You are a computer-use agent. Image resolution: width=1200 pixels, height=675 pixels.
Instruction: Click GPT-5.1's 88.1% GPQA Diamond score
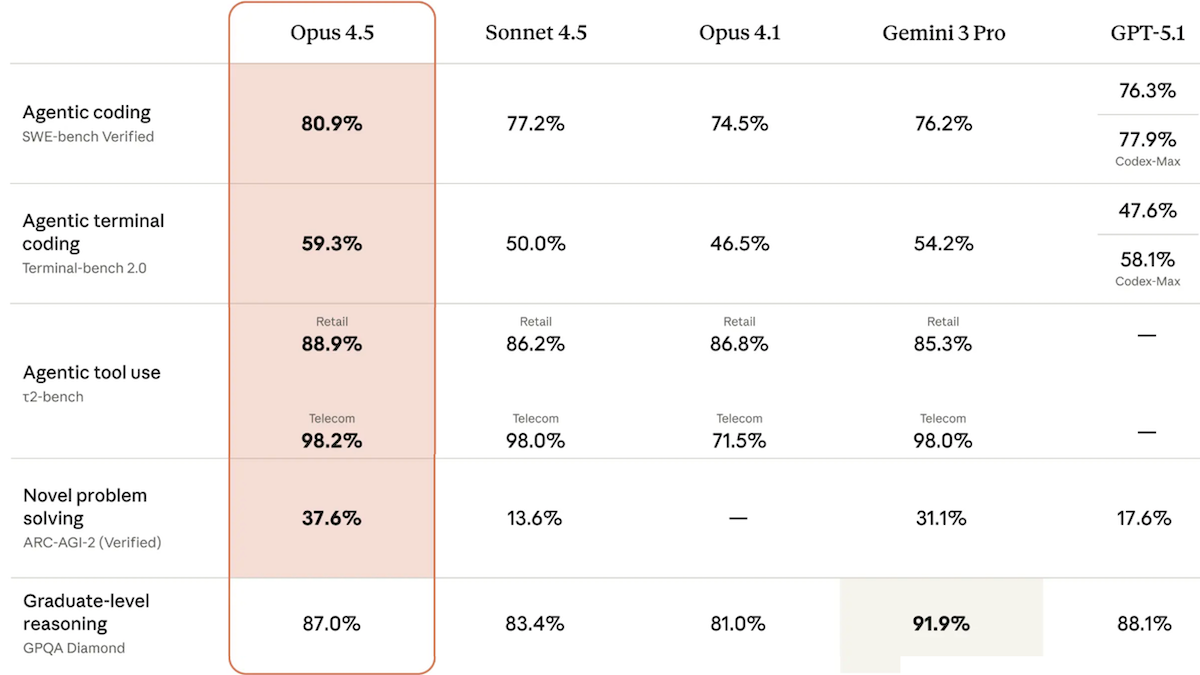pos(1144,624)
